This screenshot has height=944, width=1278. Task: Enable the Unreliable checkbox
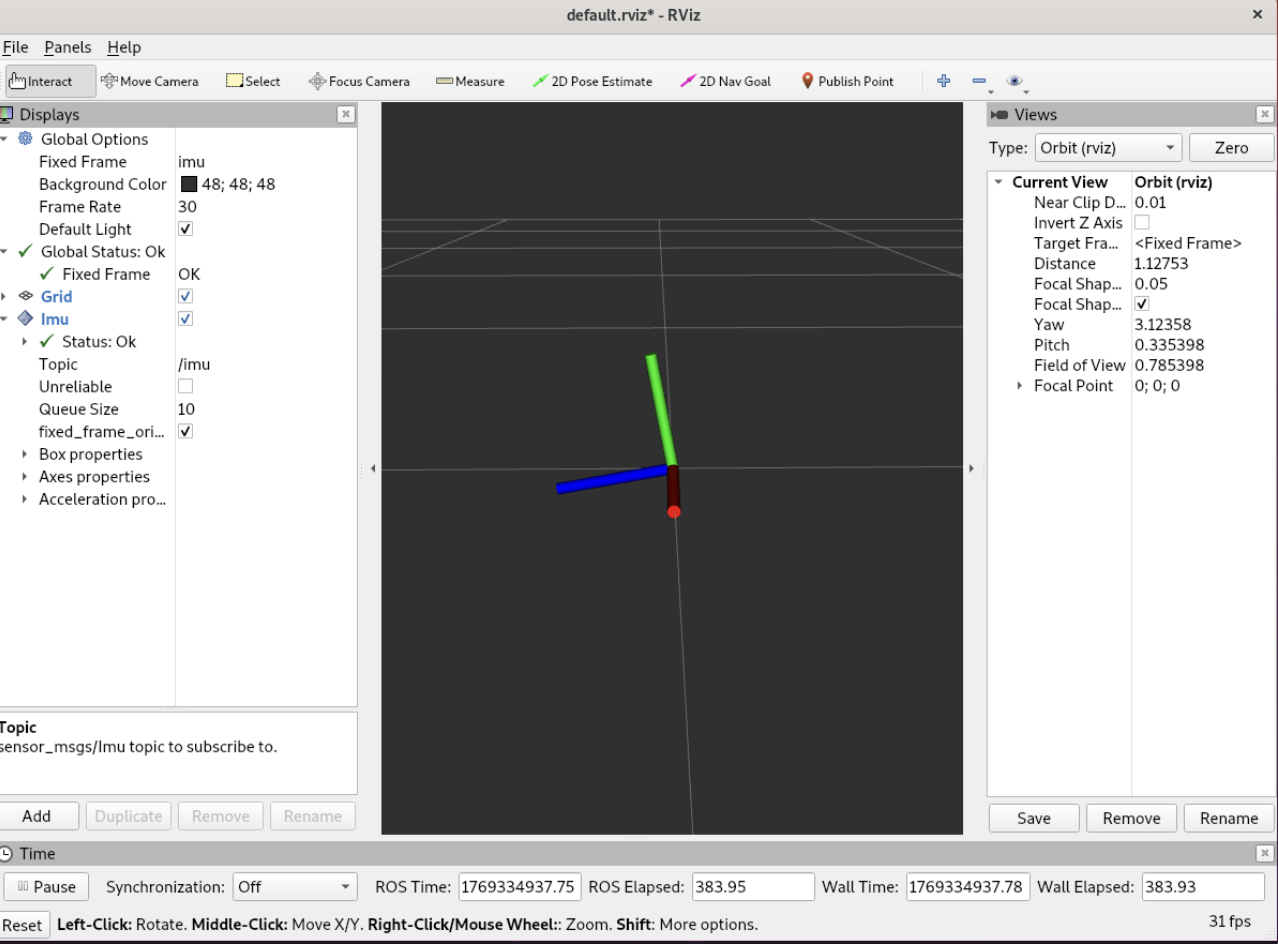coord(185,386)
